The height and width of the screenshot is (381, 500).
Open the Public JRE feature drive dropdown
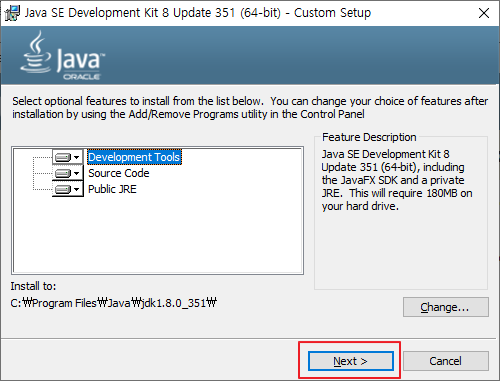(68, 189)
